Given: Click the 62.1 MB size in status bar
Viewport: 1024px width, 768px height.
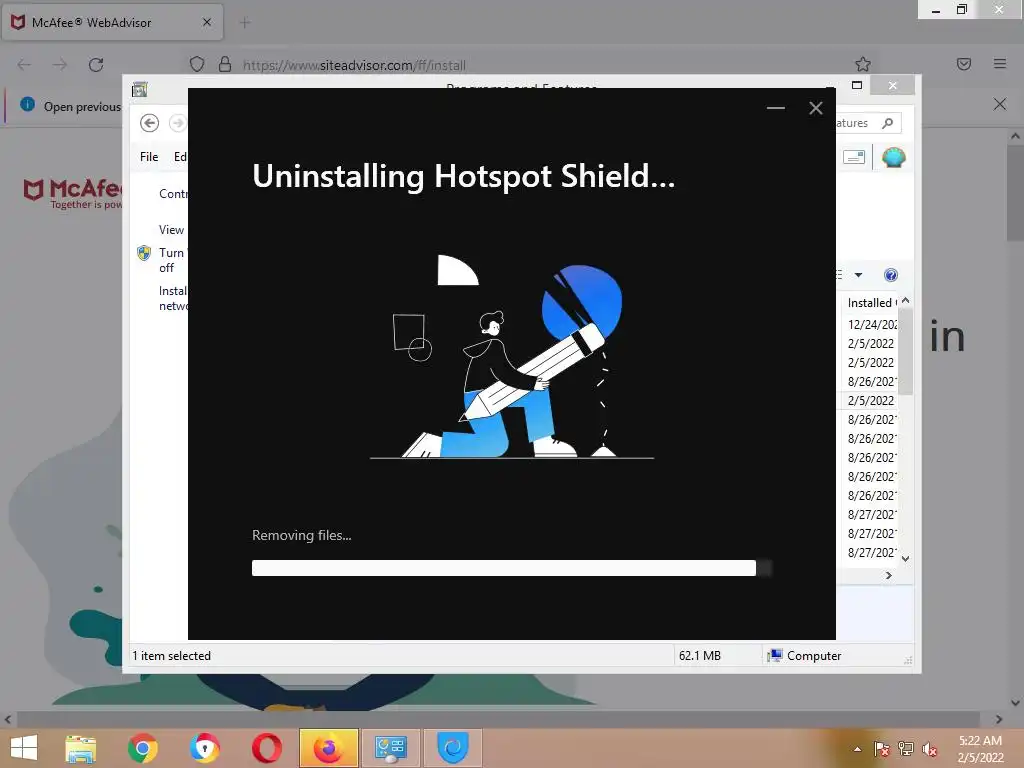Looking at the screenshot, I should point(699,656).
